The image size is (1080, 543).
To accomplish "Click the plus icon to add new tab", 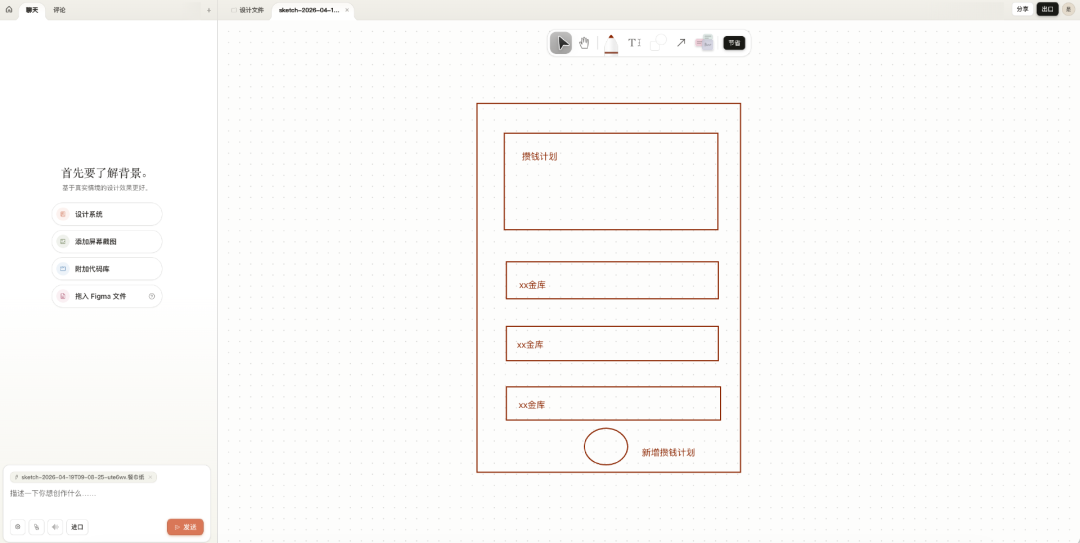I will coord(208,10).
